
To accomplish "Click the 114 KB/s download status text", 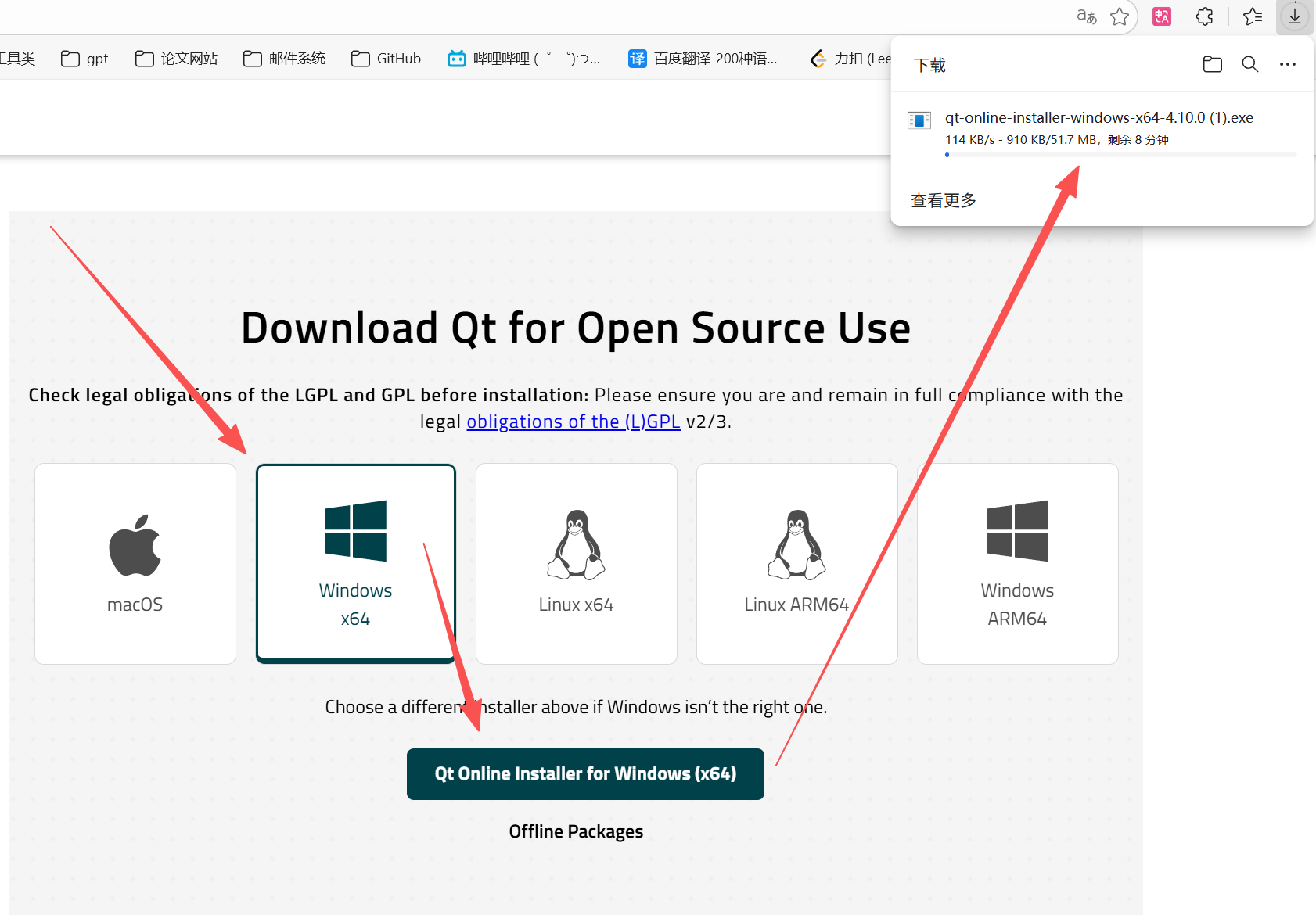I will tap(1057, 139).
